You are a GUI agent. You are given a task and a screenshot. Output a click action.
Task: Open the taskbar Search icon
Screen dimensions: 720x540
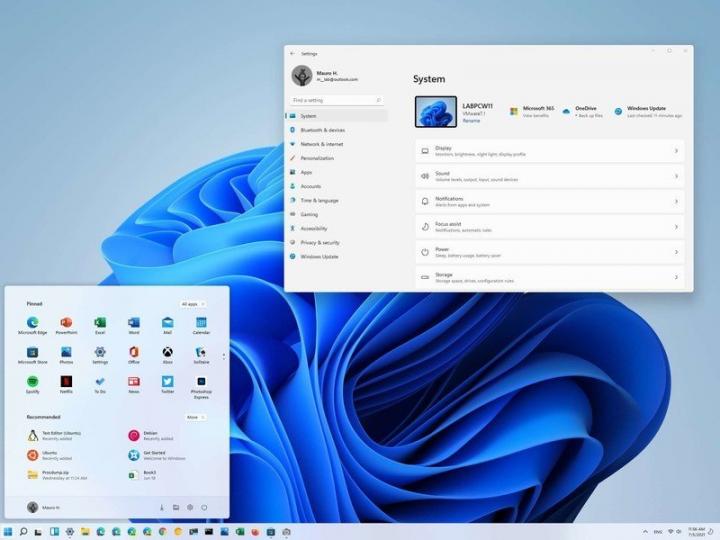point(23,531)
